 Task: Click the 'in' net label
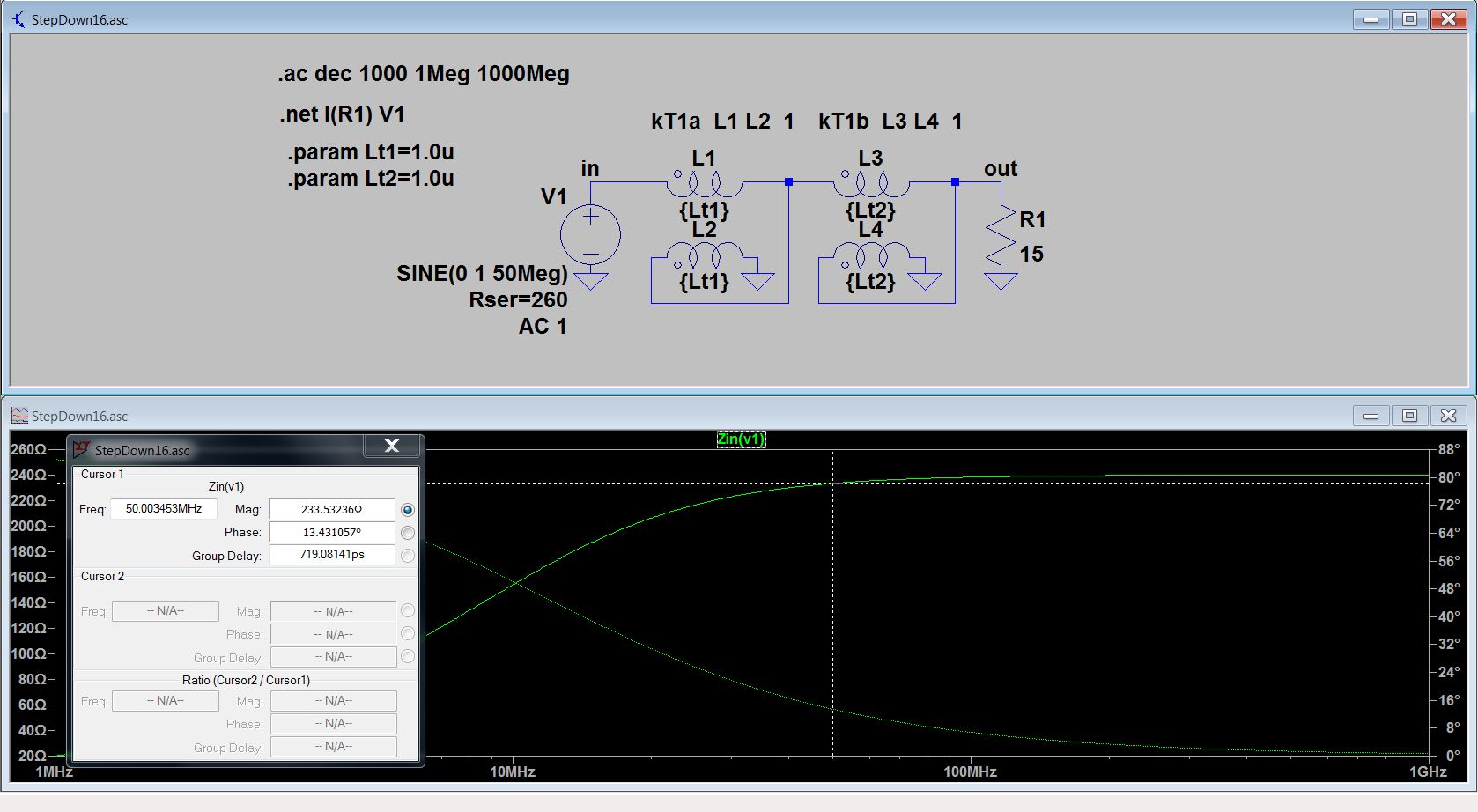point(590,168)
